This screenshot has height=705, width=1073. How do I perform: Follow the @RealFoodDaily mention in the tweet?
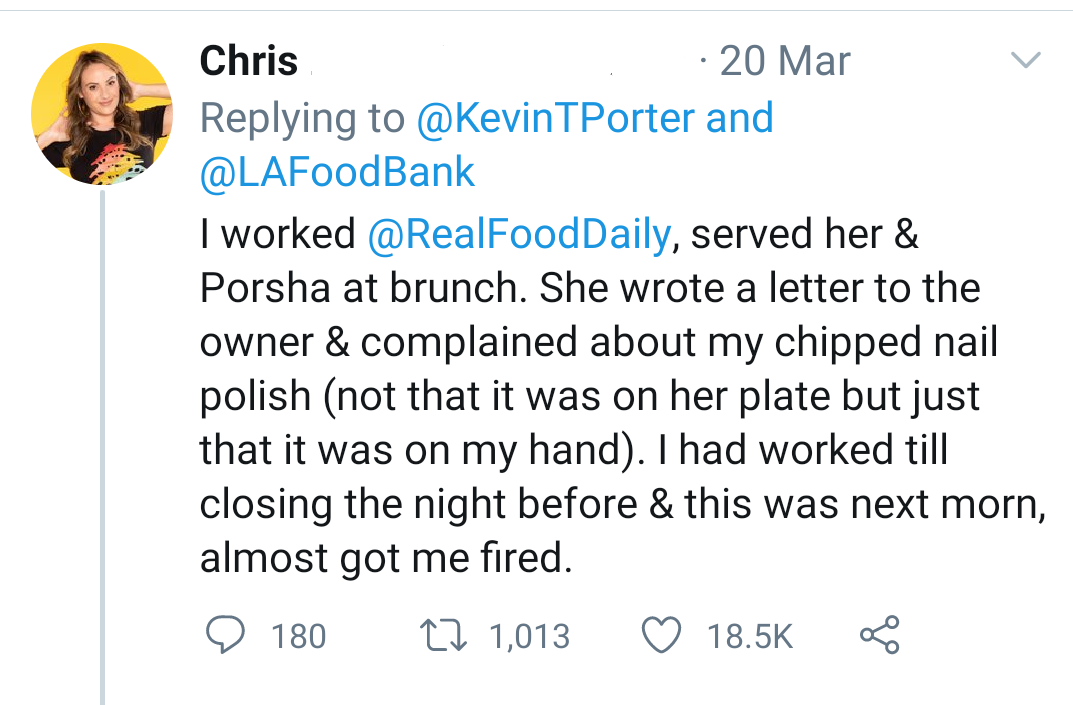[519, 234]
